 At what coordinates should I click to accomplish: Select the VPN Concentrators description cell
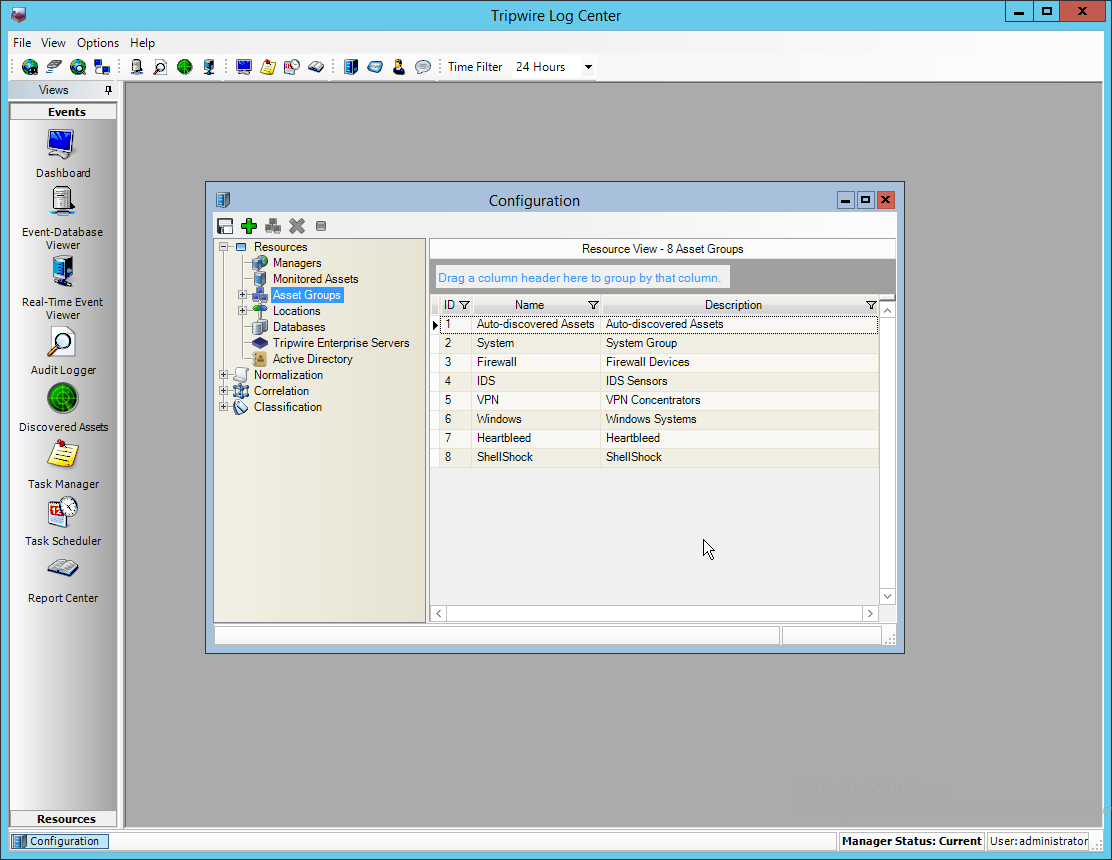[740, 401]
